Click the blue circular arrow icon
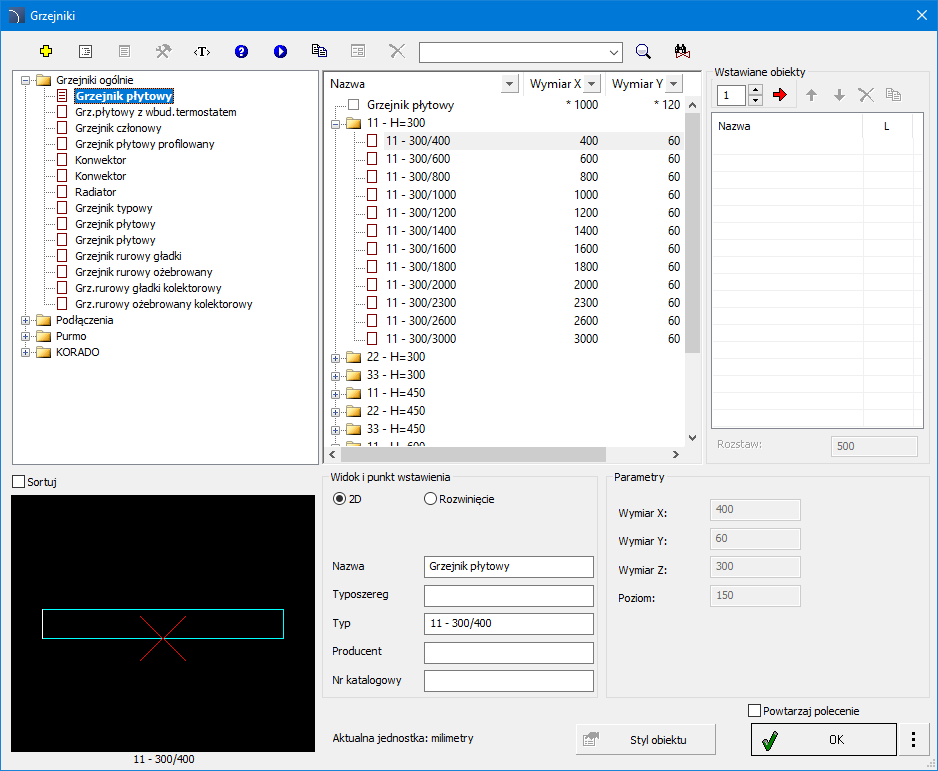 (x=280, y=51)
